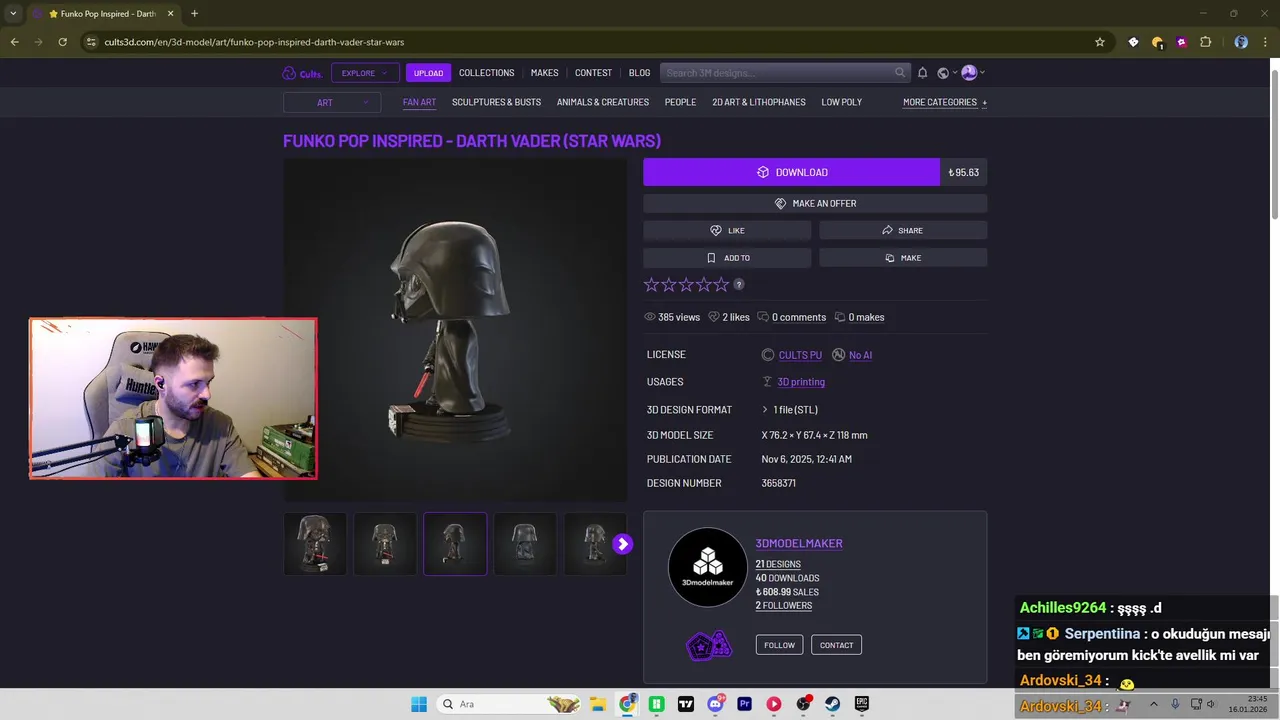
Task: Click the UPLOAD button
Action: click(428, 73)
